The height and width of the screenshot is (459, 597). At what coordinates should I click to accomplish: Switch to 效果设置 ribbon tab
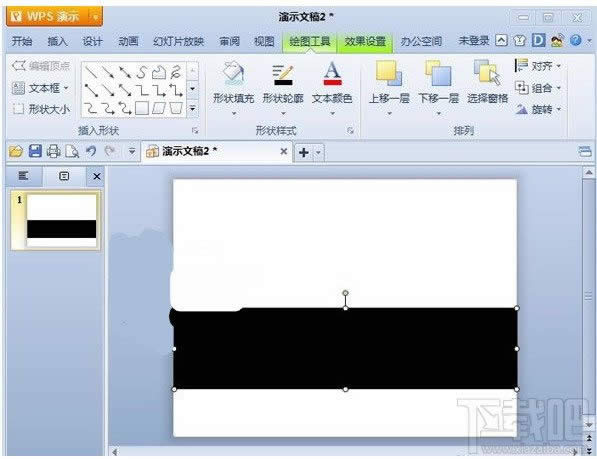point(365,41)
